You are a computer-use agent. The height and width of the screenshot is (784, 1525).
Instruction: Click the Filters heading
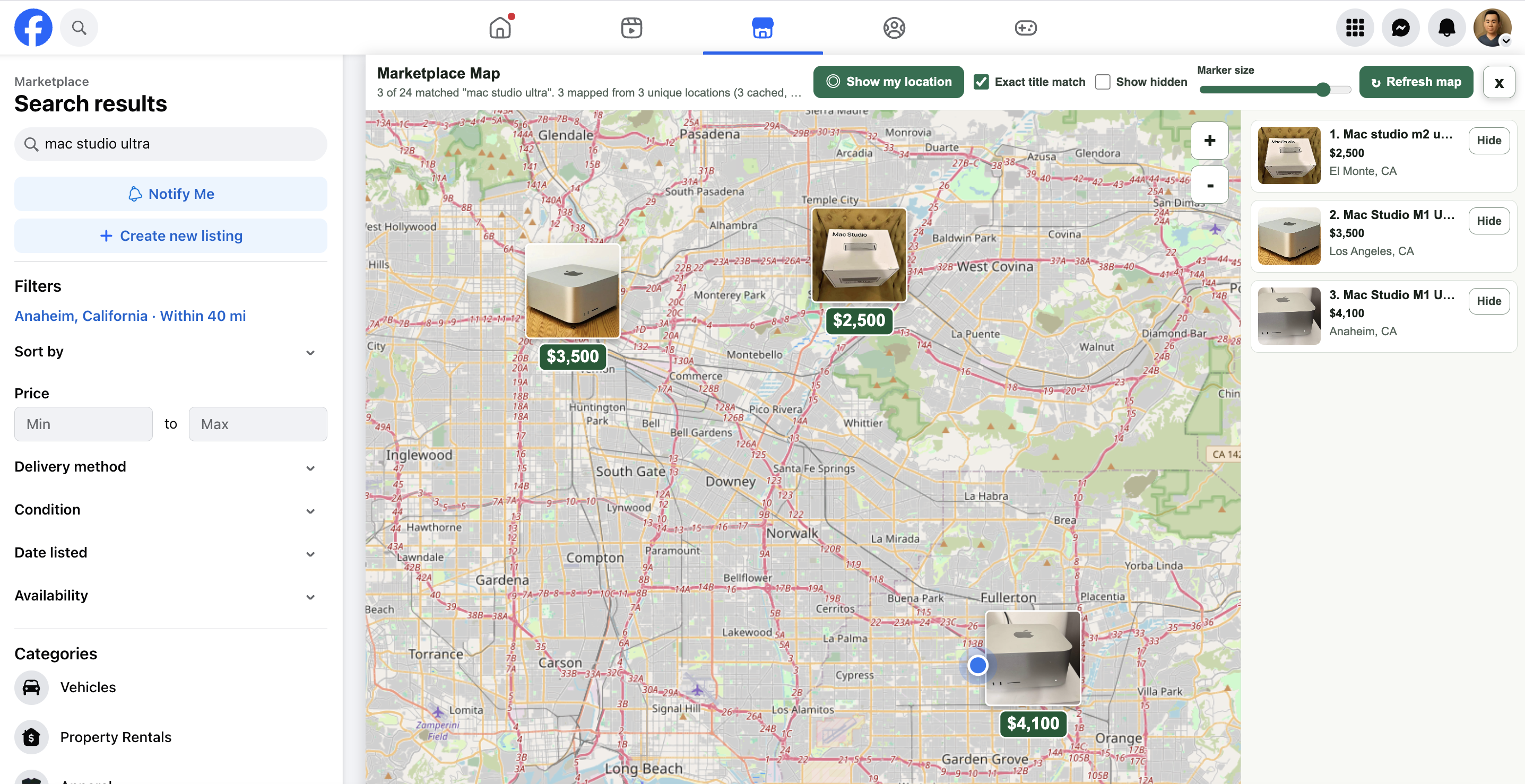[x=38, y=286]
